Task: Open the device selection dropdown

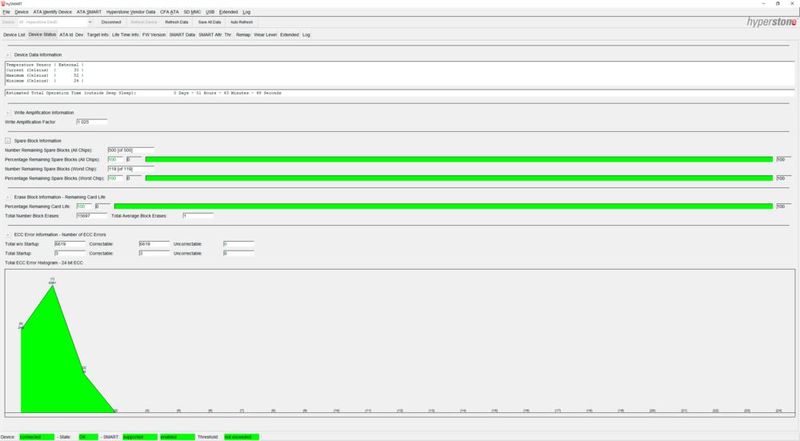Action: click(x=55, y=22)
